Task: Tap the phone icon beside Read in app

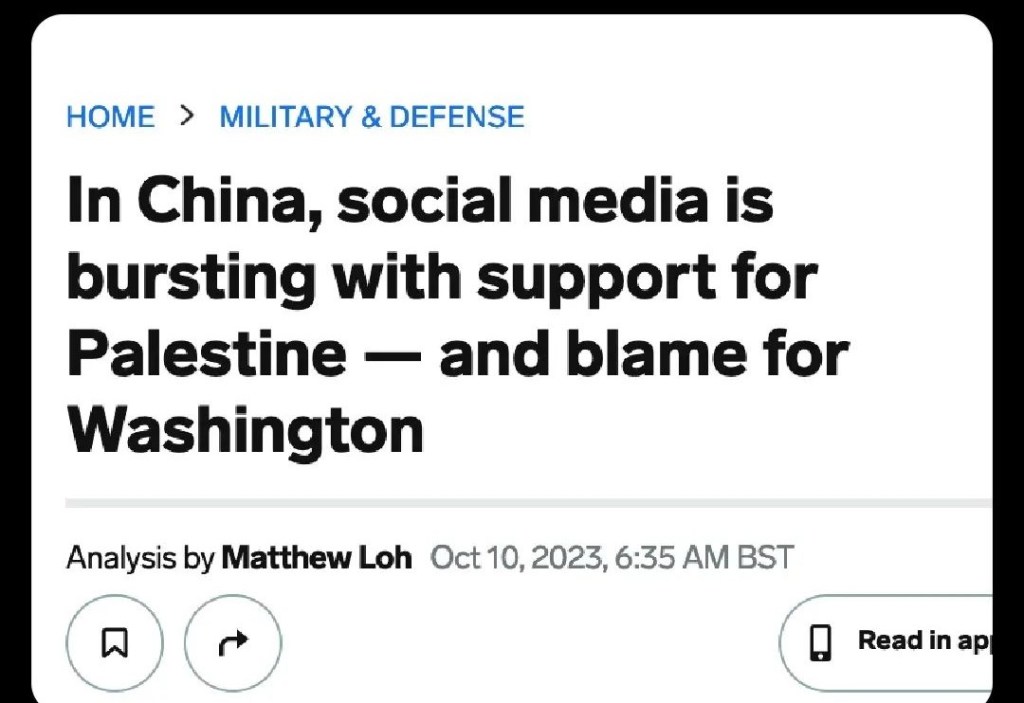Action: (x=820, y=642)
